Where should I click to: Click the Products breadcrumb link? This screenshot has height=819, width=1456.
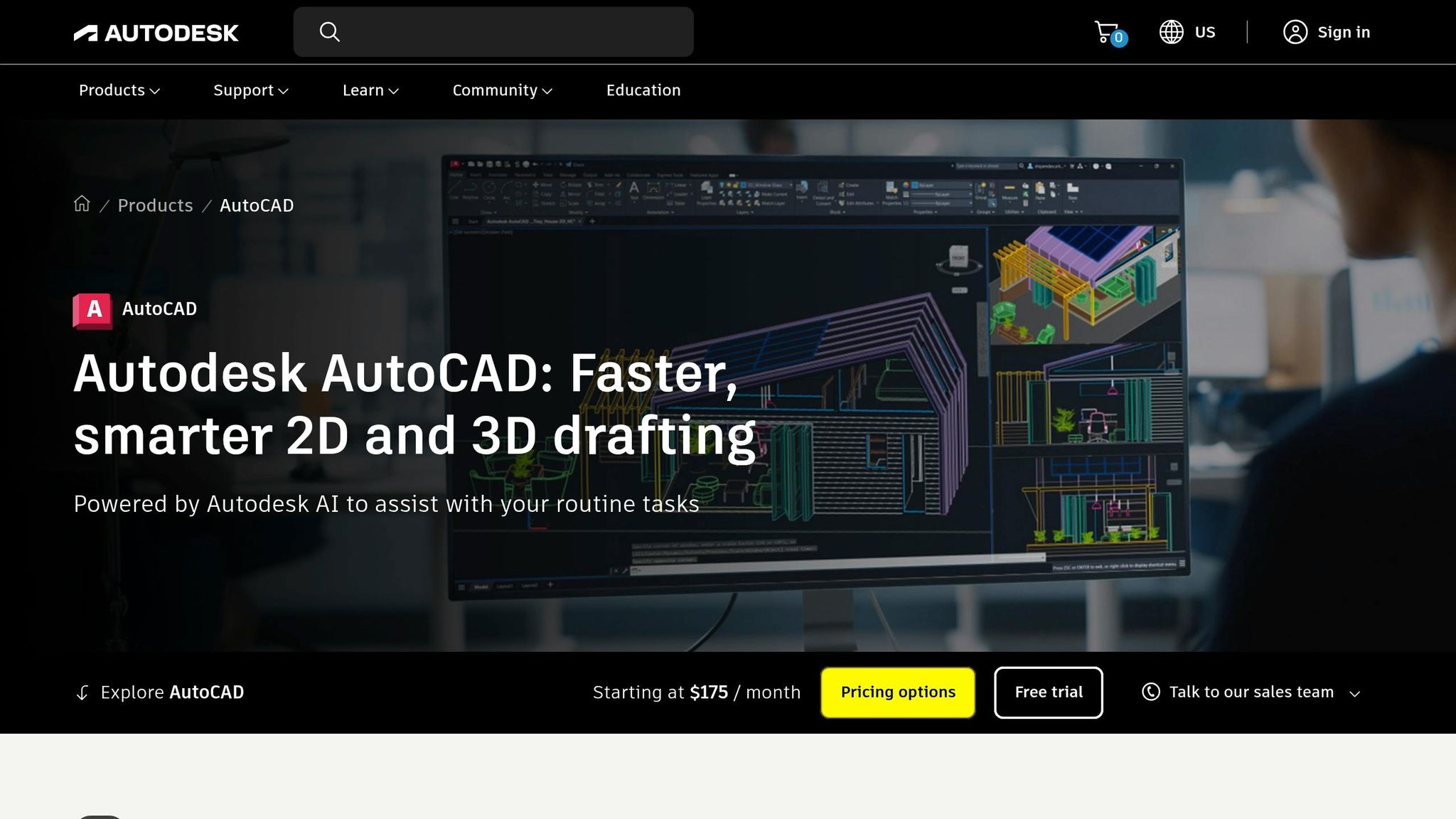click(x=155, y=205)
